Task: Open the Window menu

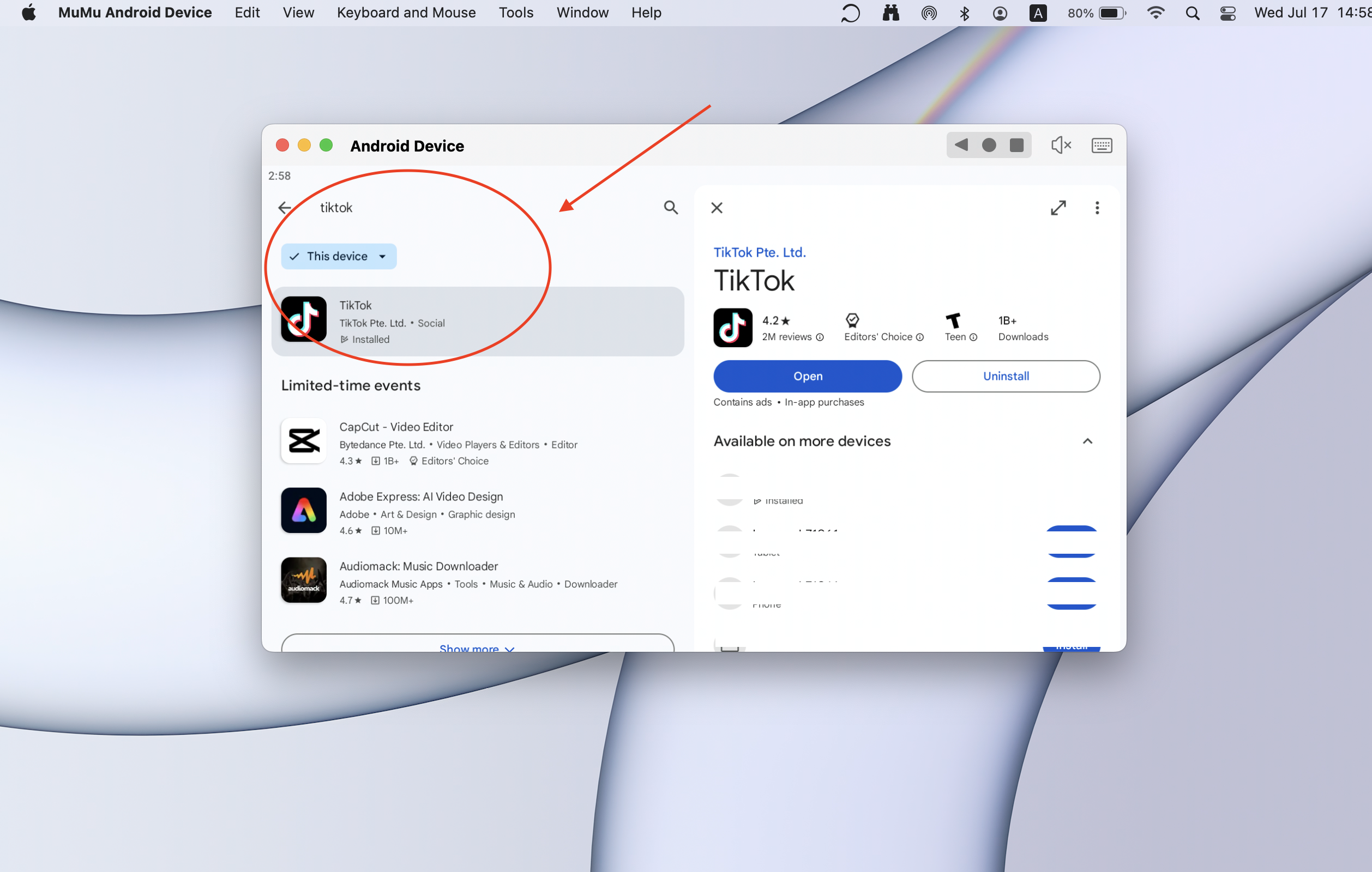Action: (x=582, y=13)
